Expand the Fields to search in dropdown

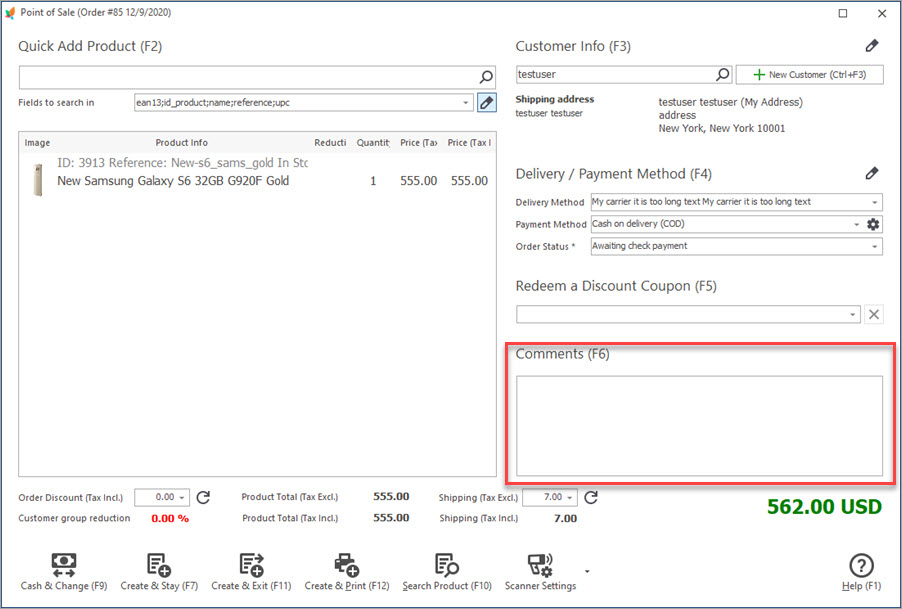pyautogui.click(x=465, y=103)
